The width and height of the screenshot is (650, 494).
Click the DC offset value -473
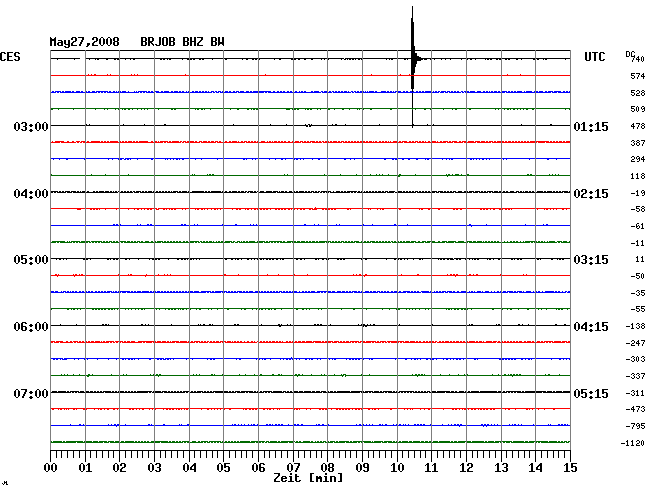click(635, 409)
